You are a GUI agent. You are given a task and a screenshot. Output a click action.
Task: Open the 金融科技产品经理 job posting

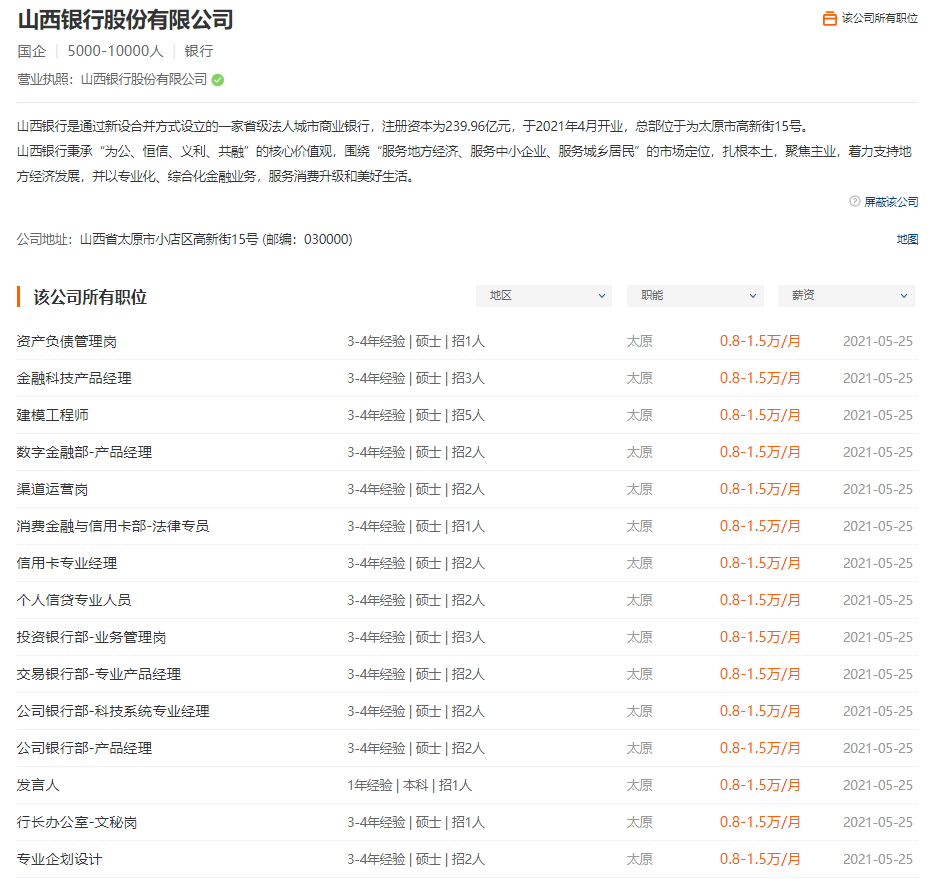point(74,379)
